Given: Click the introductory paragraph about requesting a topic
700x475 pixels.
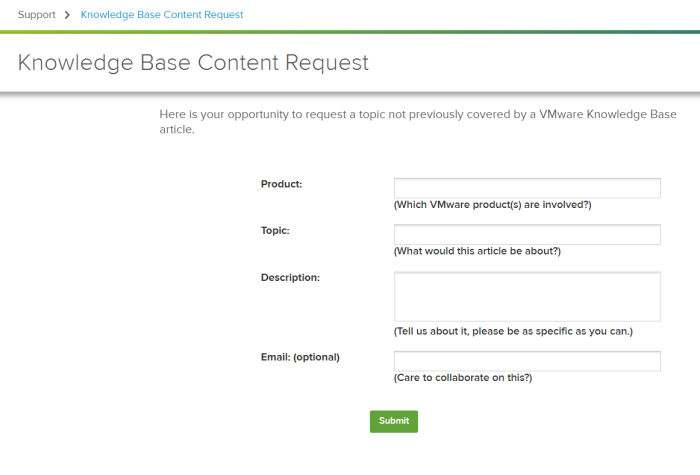Looking at the screenshot, I should (418, 121).
